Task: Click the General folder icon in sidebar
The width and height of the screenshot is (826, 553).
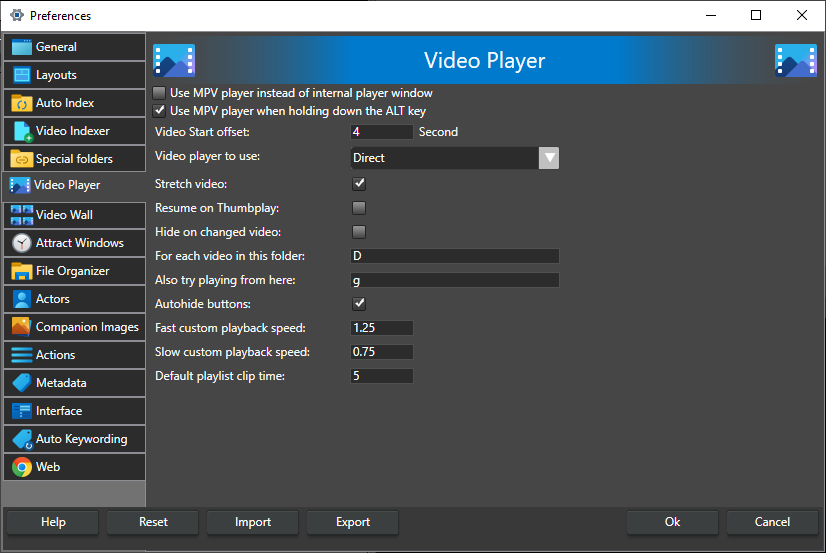Action: tap(21, 47)
